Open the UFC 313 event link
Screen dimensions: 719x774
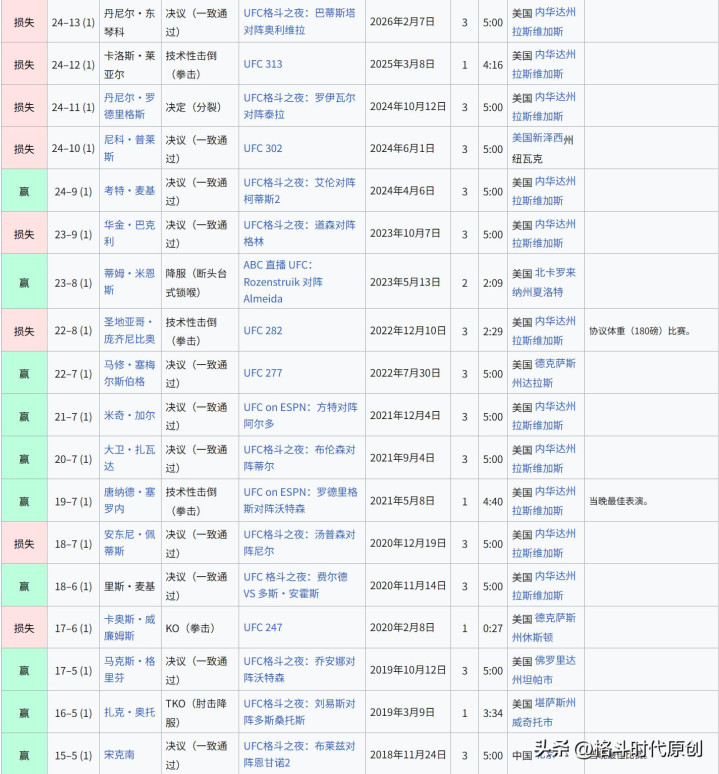pos(263,64)
